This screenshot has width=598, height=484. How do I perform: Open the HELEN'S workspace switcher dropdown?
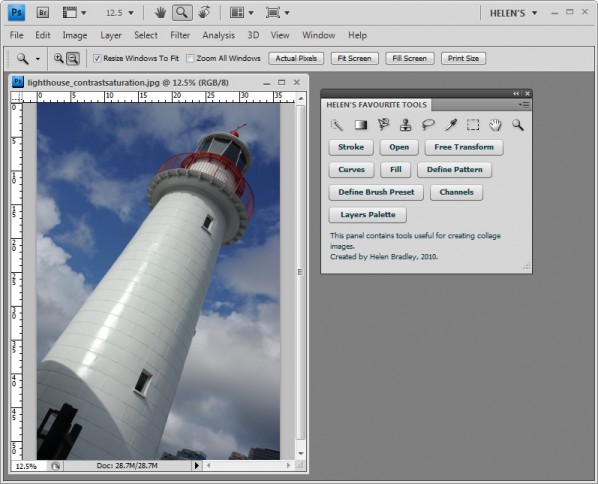[513, 13]
